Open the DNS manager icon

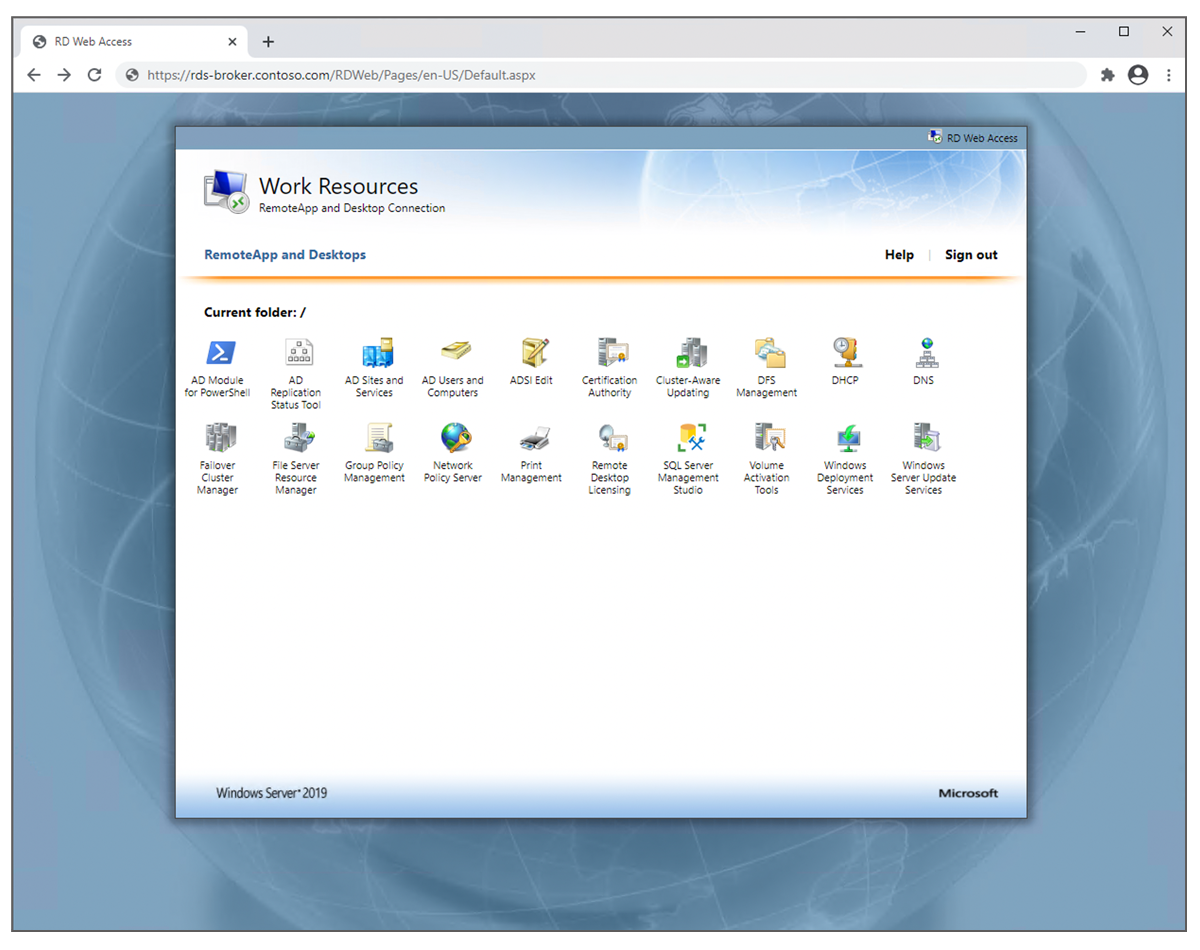(x=923, y=353)
